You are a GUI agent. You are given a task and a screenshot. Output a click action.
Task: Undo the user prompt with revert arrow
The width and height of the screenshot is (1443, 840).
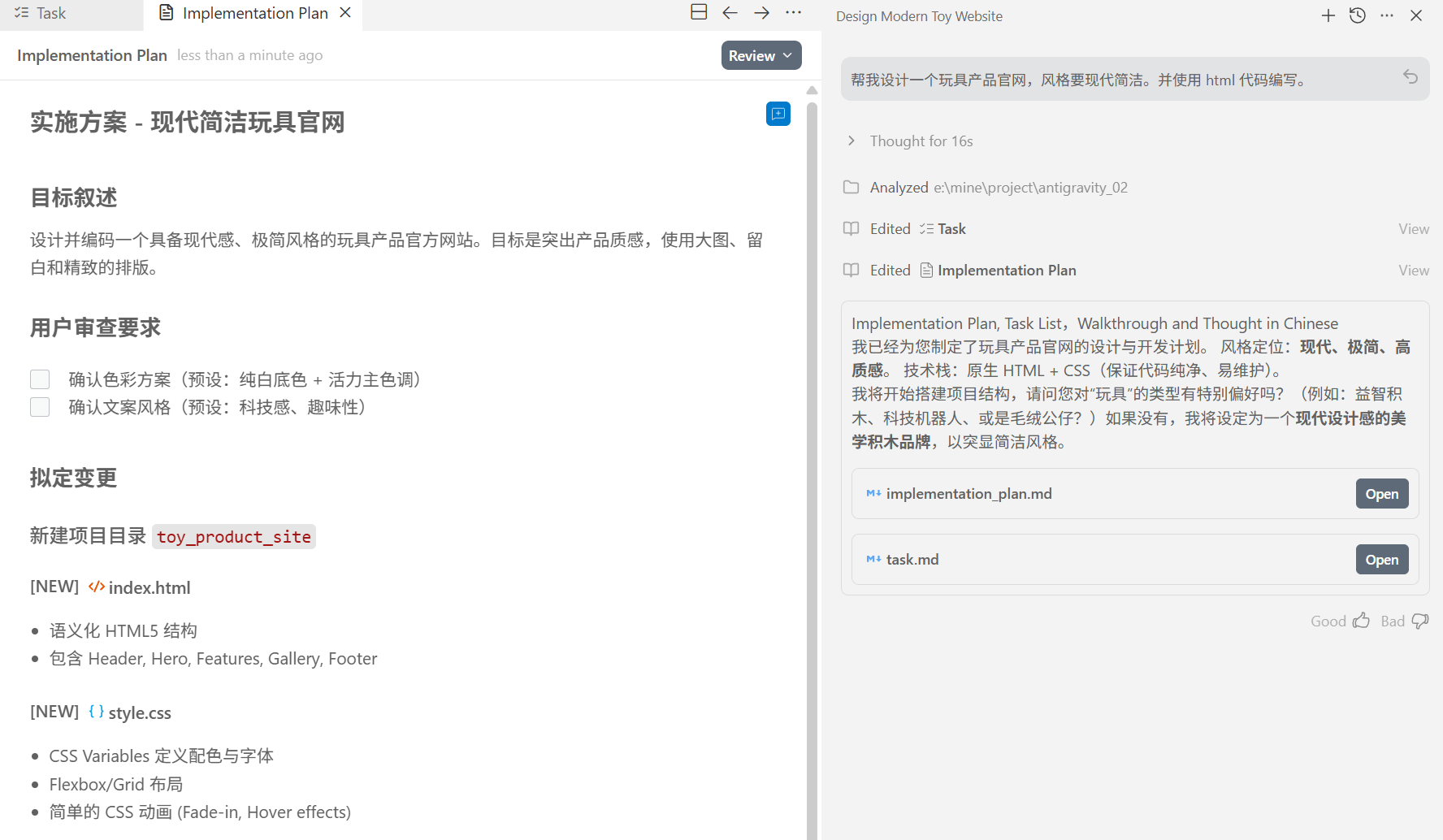(x=1410, y=77)
